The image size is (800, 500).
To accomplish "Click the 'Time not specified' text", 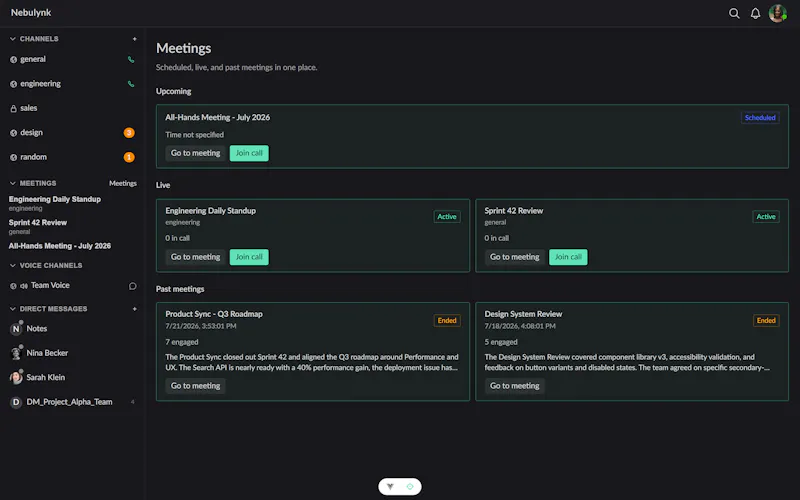I will click(x=194, y=135).
